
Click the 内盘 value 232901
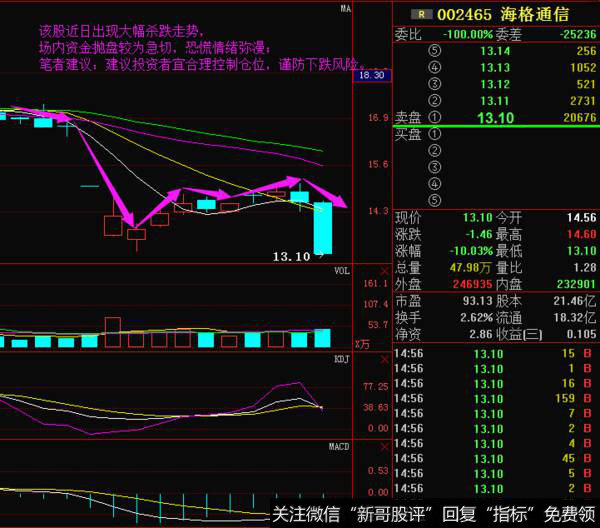(577, 284)
